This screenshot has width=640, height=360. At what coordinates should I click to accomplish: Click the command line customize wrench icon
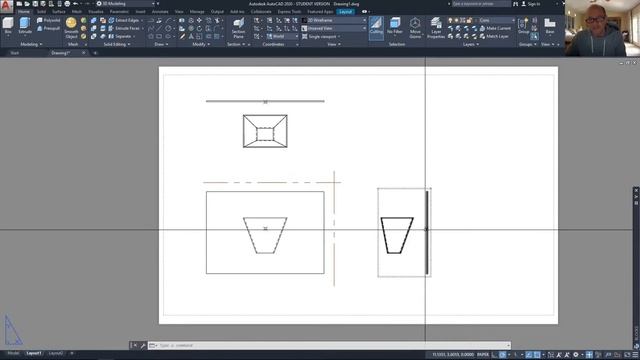pos(143,345)
